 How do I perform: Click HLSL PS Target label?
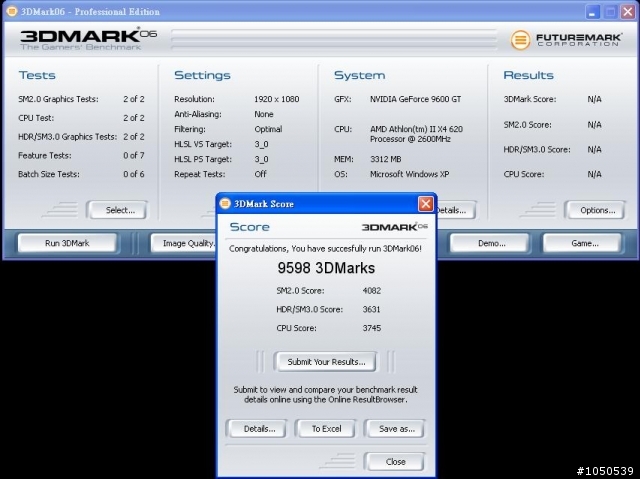pyautogui.click(x=203, y=159)
